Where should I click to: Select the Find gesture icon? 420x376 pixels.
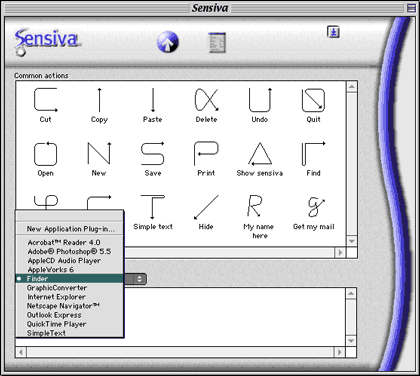(313, 153)
